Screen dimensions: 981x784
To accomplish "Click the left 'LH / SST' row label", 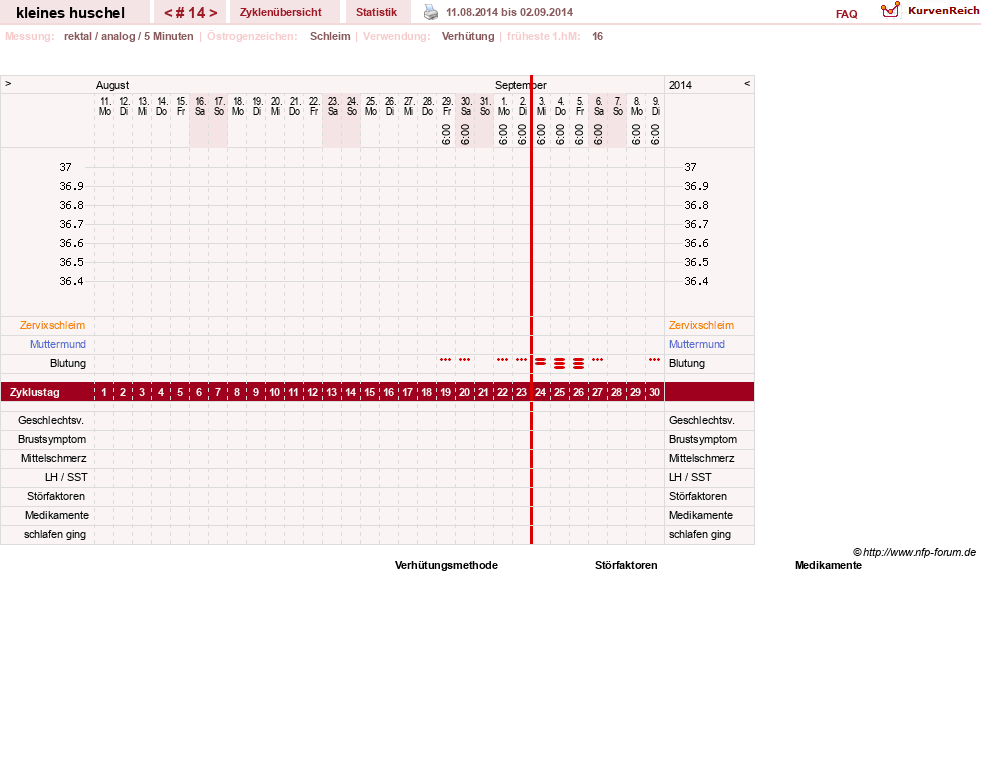I will click(x=66, y=477).
